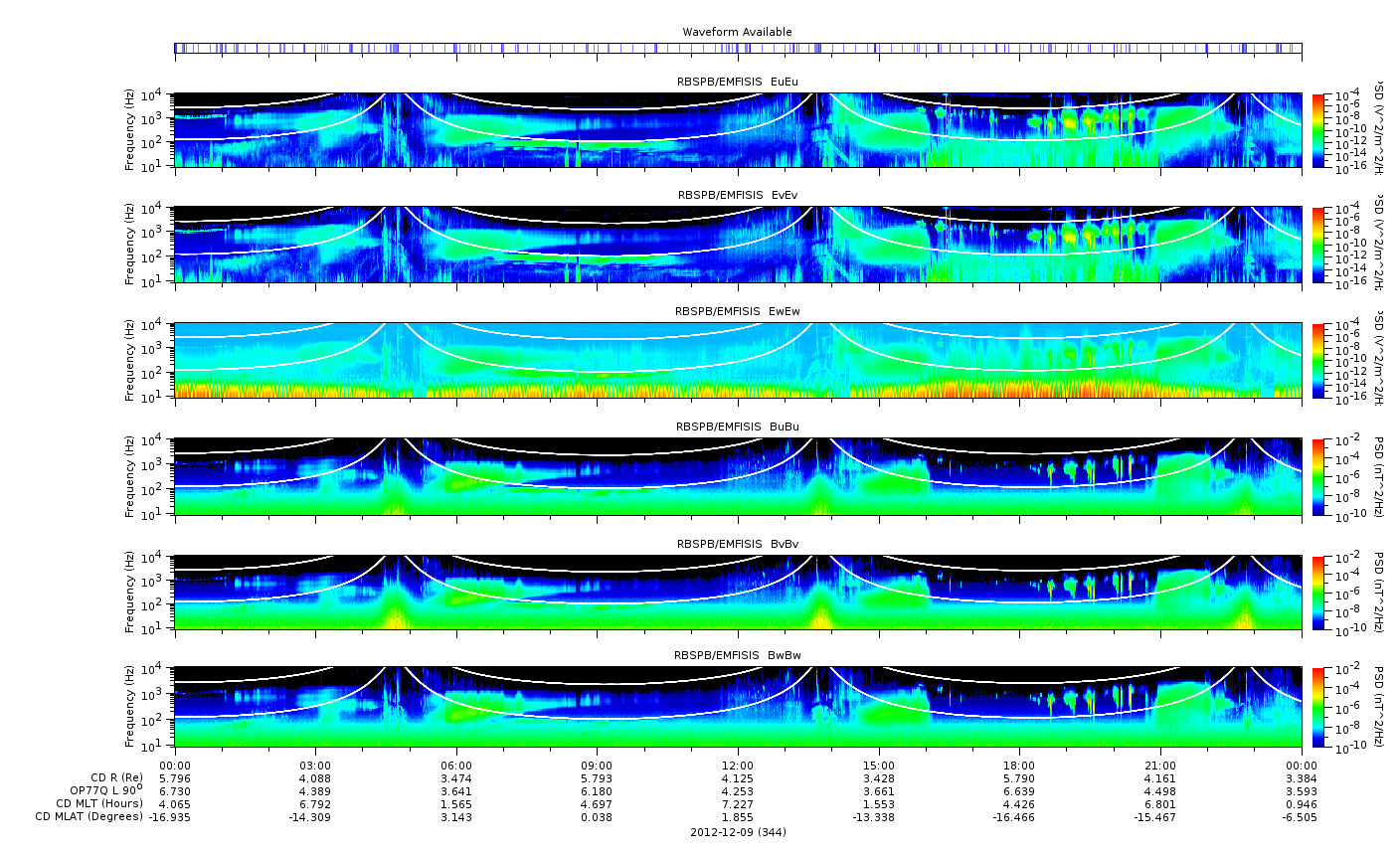Click the BuBu panel color scale bar
Viewport: 1400px width, 854px height.
coord(1317,477)
